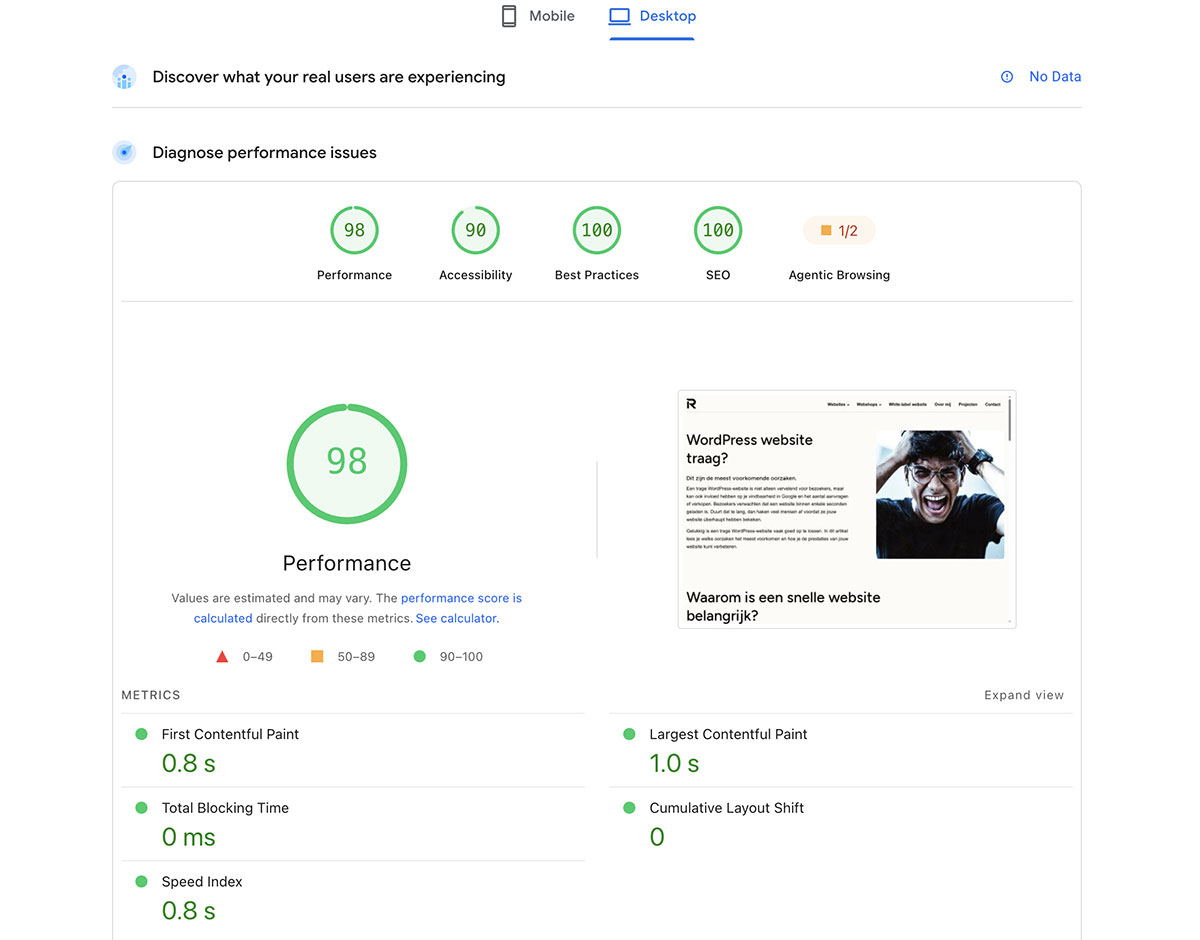1200x940 pixels.
Task: Click the Cumulative Layout Shift green status dot
Action: [x=629, y=808]
